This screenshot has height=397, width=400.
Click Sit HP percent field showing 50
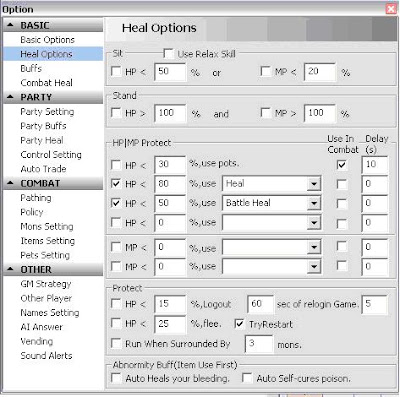[170, 72]
